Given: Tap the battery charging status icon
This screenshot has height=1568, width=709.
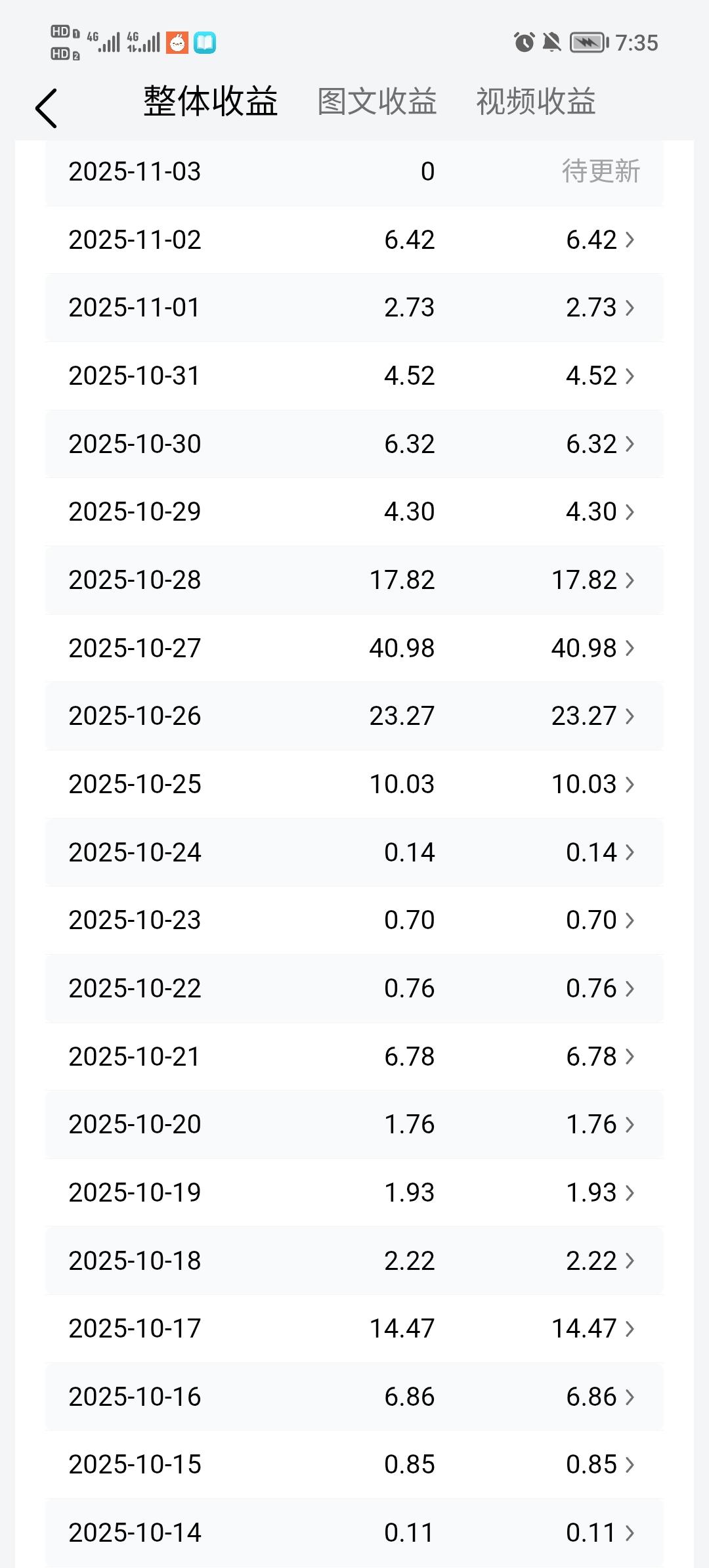Looking at the screenshot, I should [589, 43].
